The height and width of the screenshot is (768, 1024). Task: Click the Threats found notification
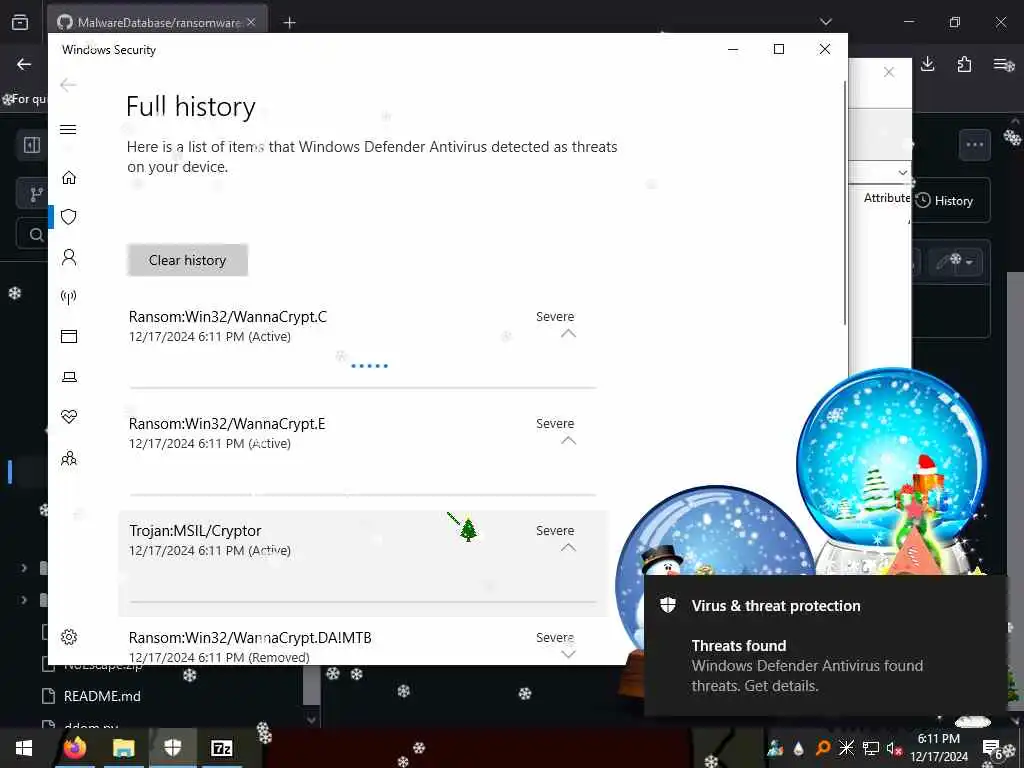tap(825, 646)
